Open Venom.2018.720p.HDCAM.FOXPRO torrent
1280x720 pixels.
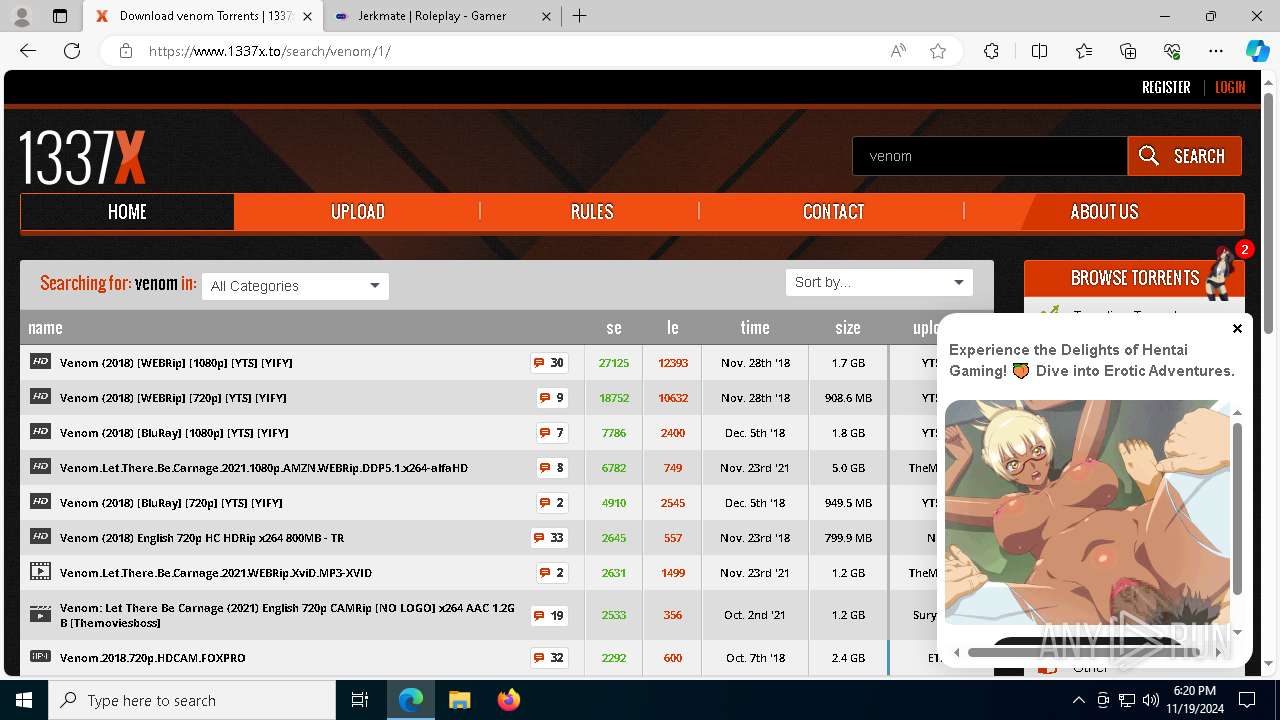click(x=153, y=658)
